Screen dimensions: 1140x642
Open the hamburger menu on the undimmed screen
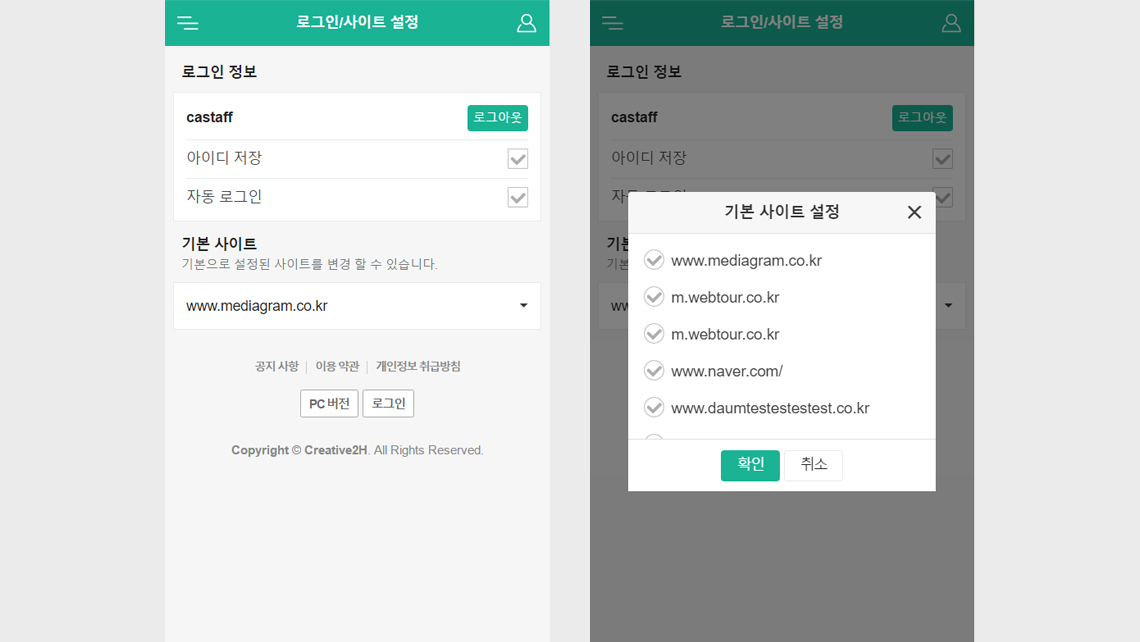pos(187,23)
